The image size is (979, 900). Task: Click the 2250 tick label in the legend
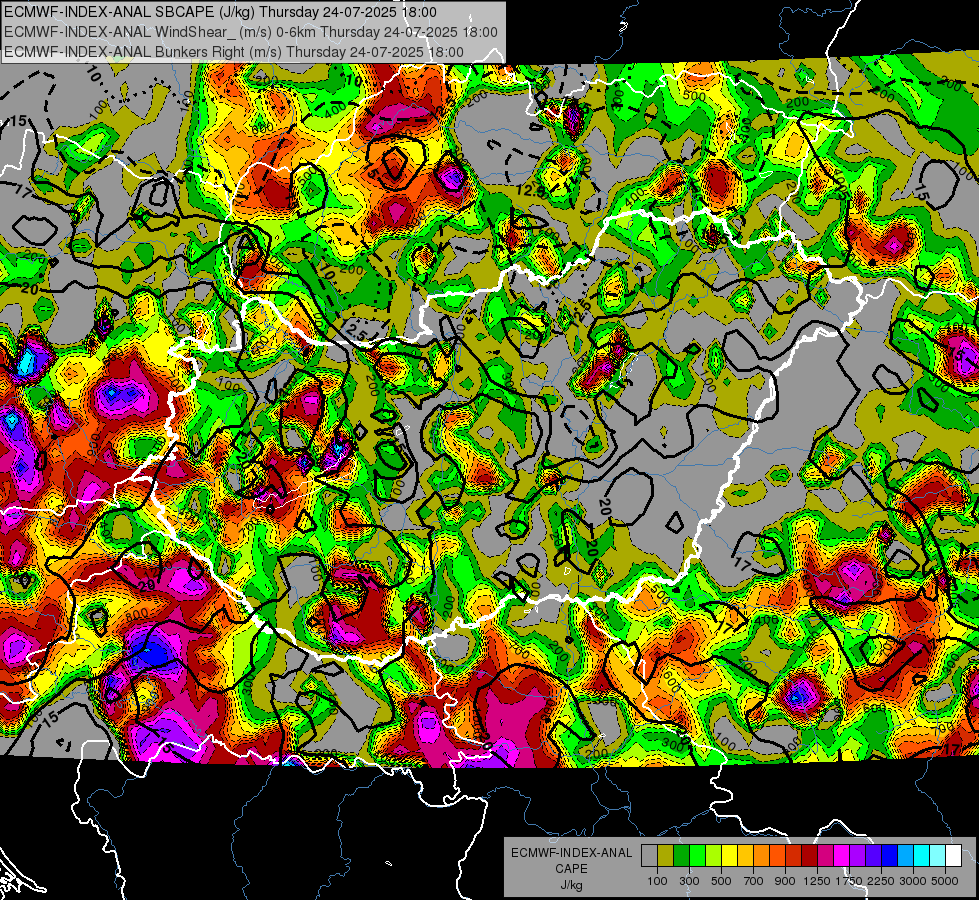coord(881,881)
